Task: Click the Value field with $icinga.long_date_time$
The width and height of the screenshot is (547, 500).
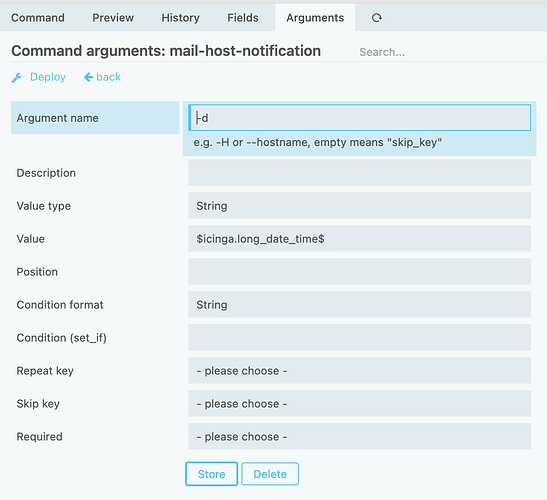Action: tap(359, 239)
